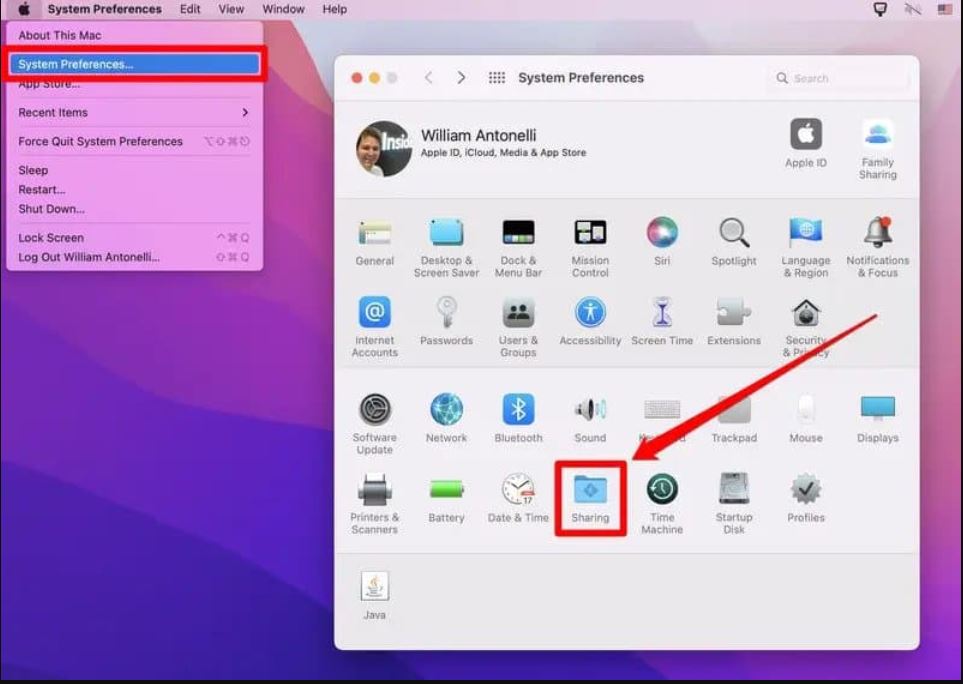Open the System Preferences app menu

(104, 9)
